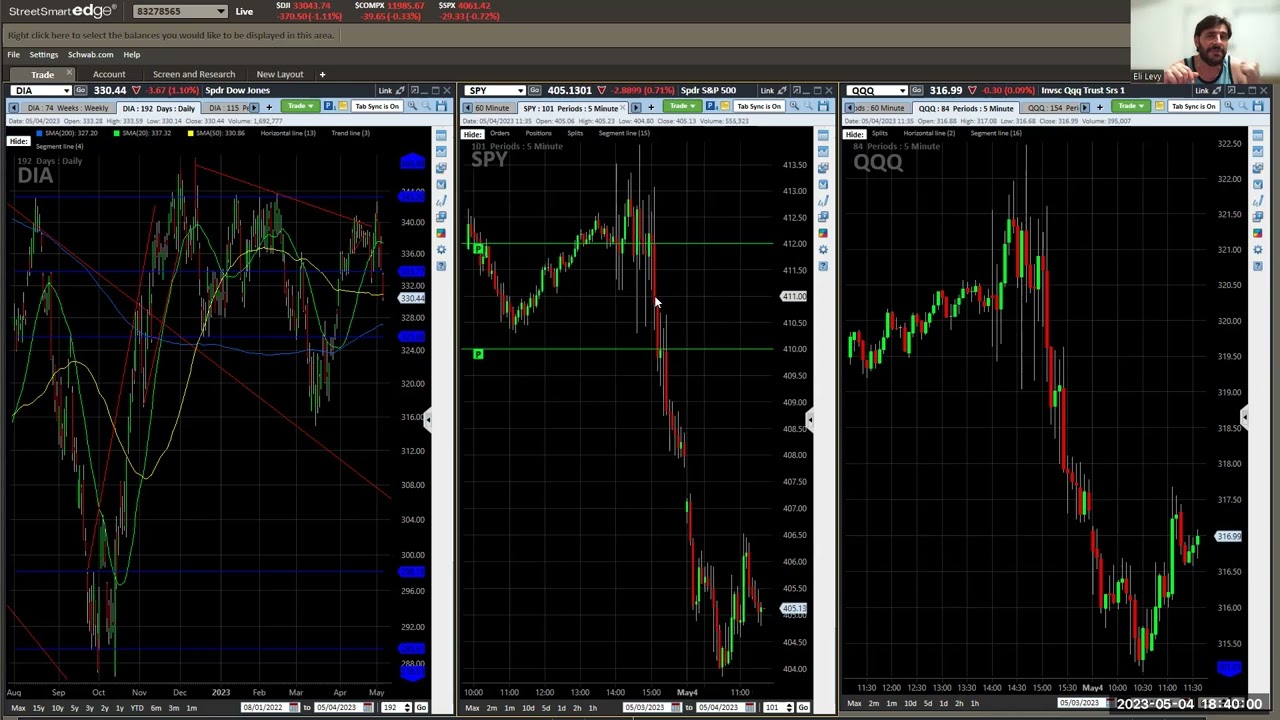Add a new chart tab in QQQ window
This screenshot has height=720, width=1280.
point(1100,107)
